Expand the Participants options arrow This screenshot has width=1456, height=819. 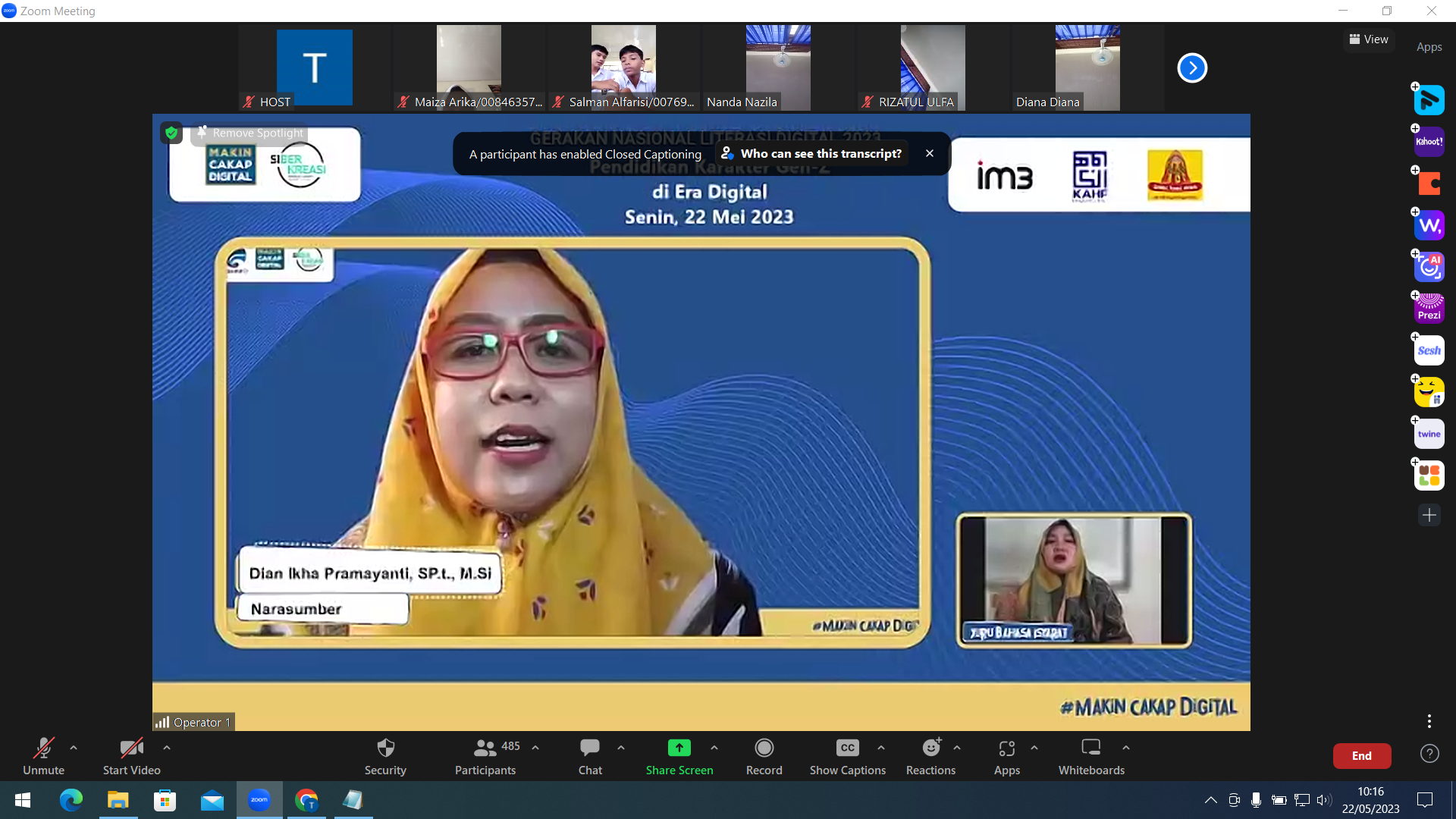[x=535, y=748]
